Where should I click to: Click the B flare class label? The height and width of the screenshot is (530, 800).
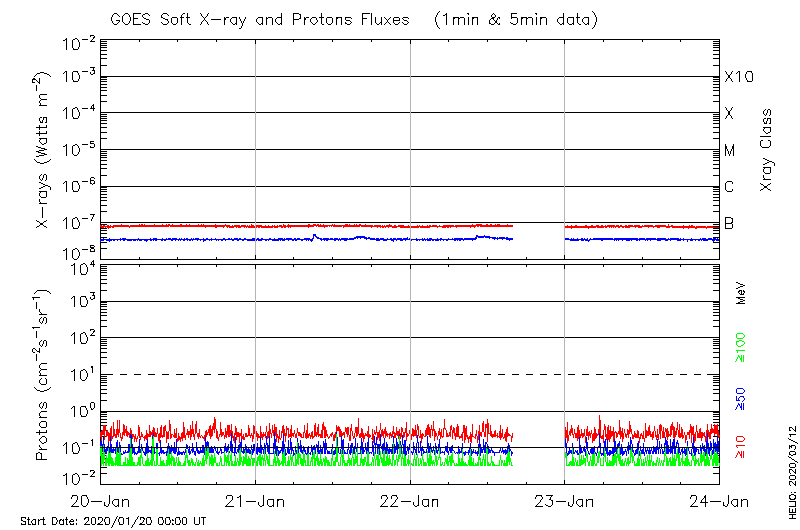(x=729, y=223)
